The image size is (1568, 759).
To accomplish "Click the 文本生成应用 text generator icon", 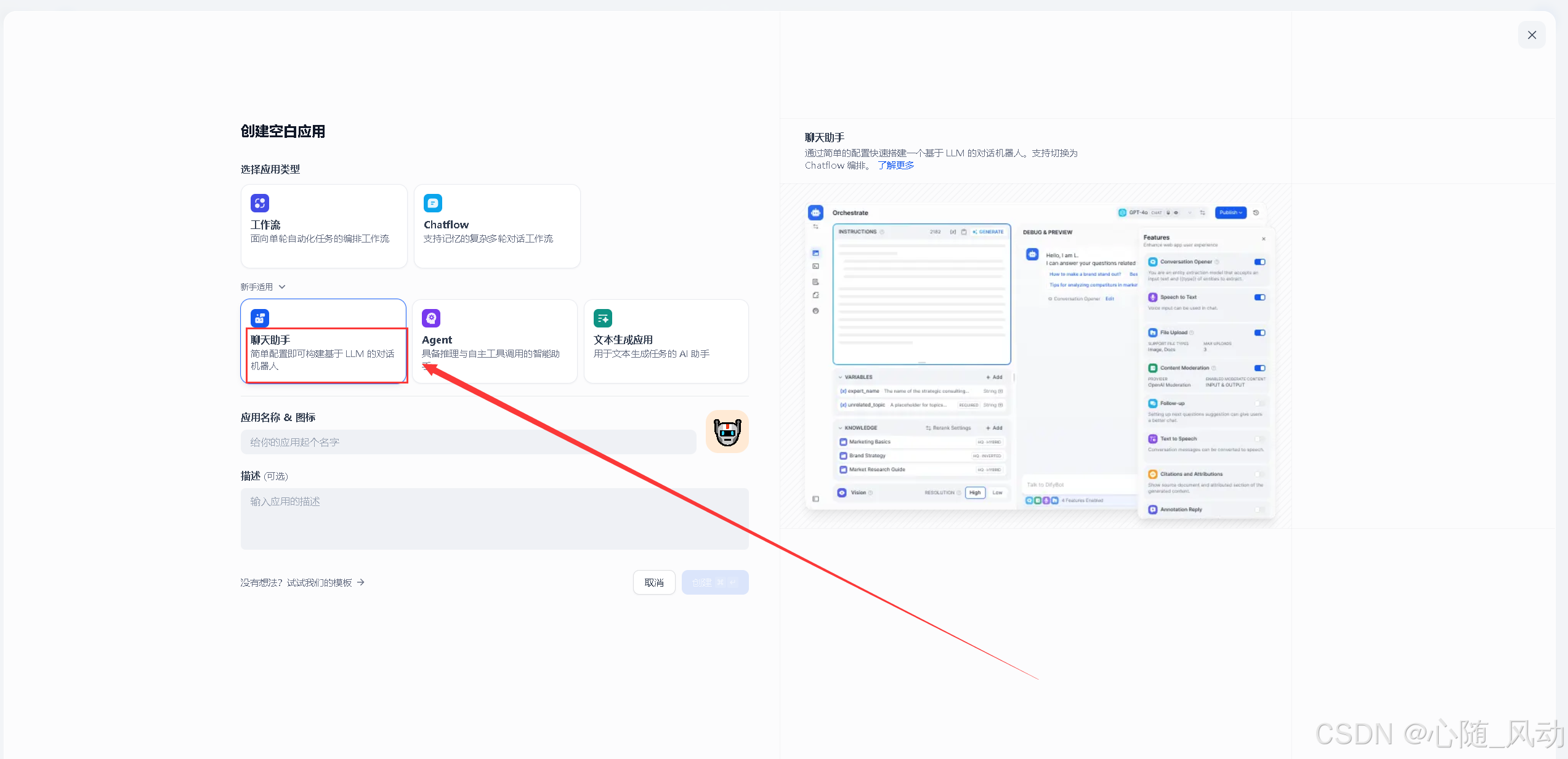I will tap(603, 318).
